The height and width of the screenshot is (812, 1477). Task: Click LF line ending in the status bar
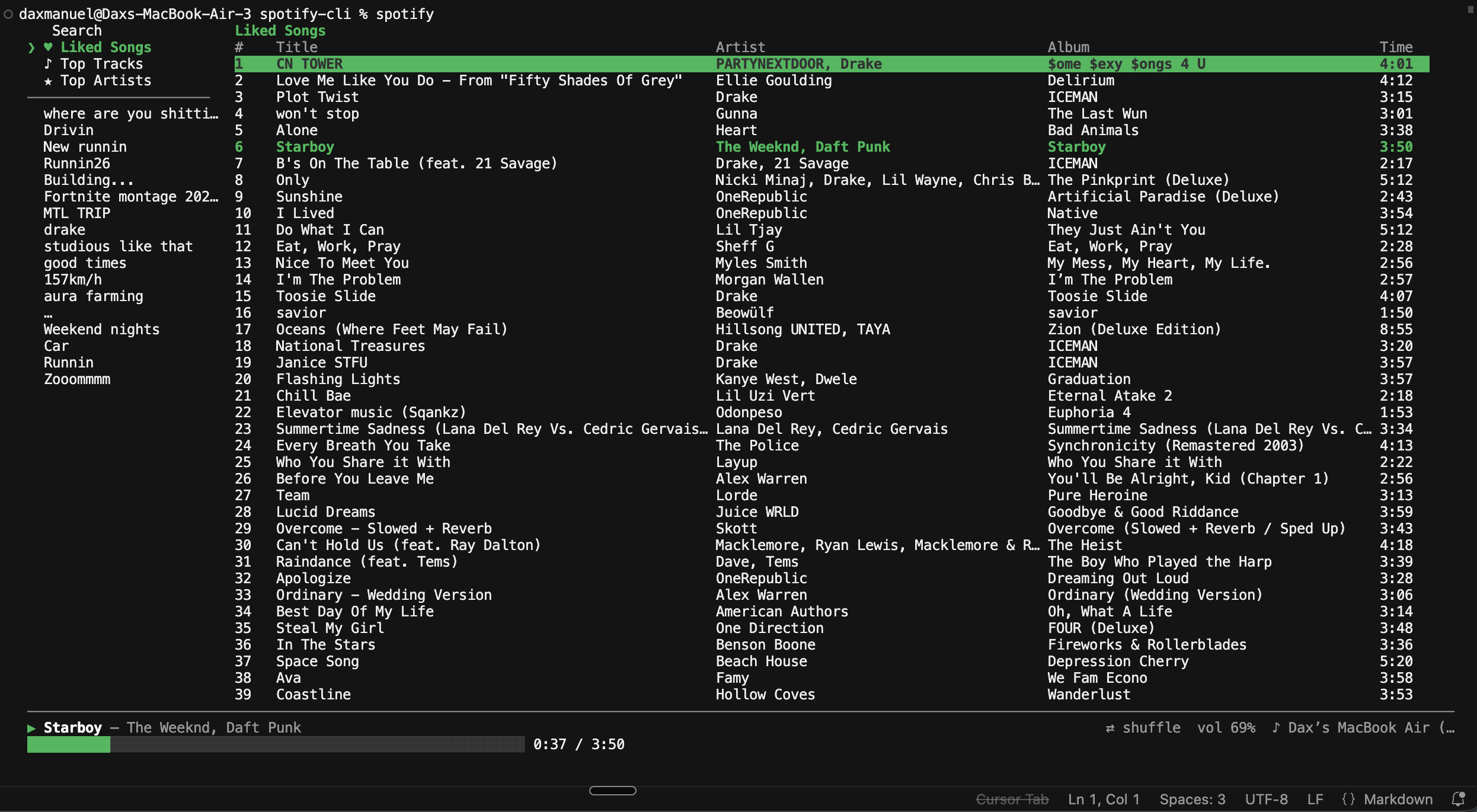point(1315,799)
